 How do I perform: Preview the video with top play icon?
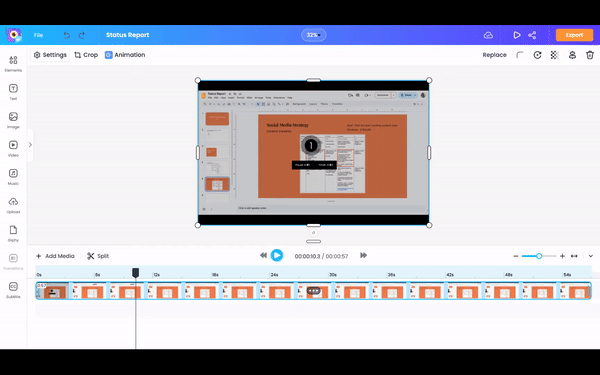(x=517, y=35)
